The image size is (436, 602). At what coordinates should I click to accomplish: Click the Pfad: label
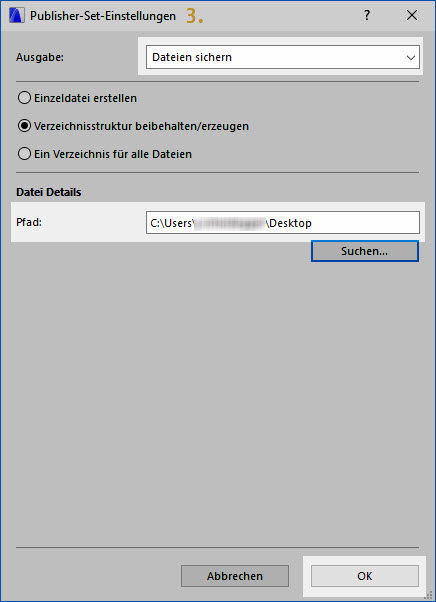tap(29, 222)
